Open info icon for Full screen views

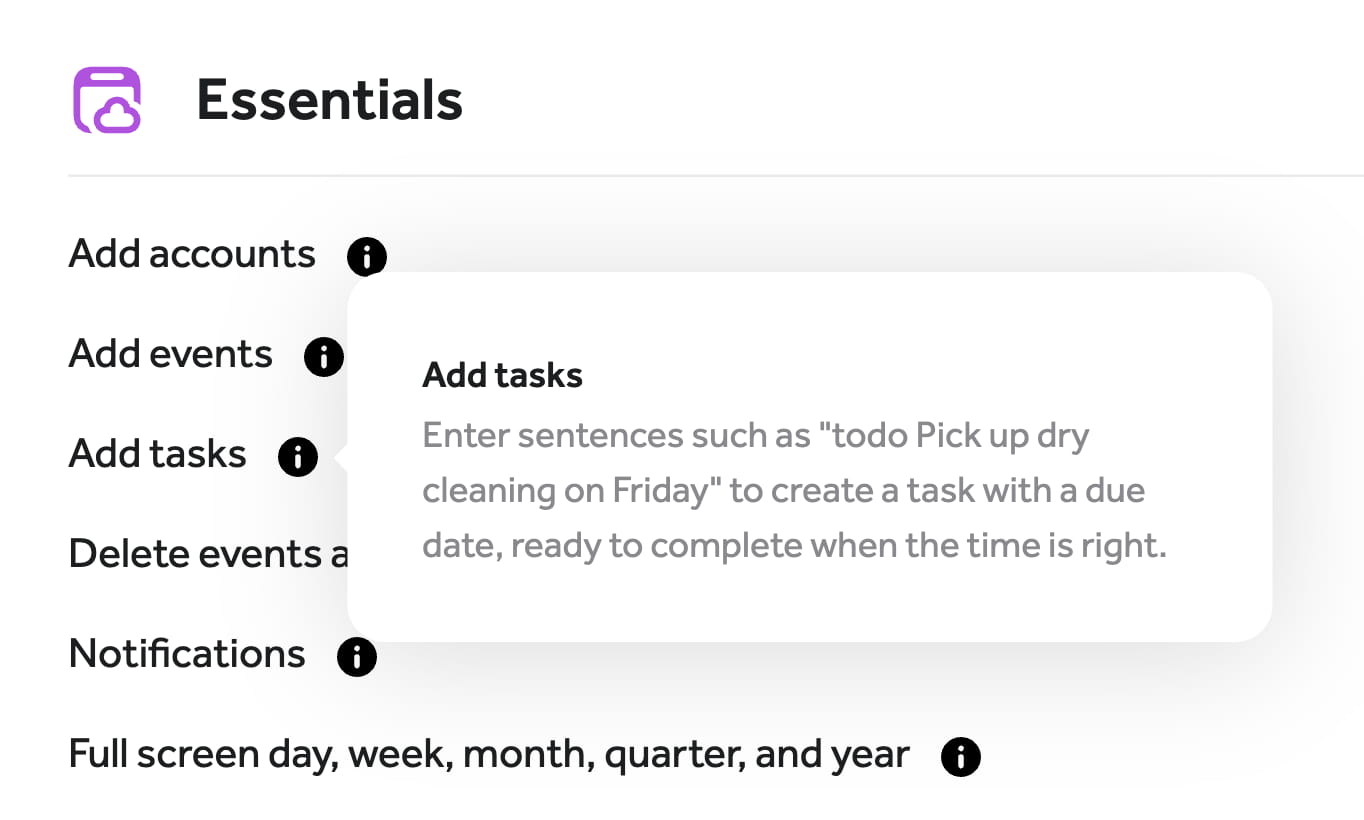point(960,757)
